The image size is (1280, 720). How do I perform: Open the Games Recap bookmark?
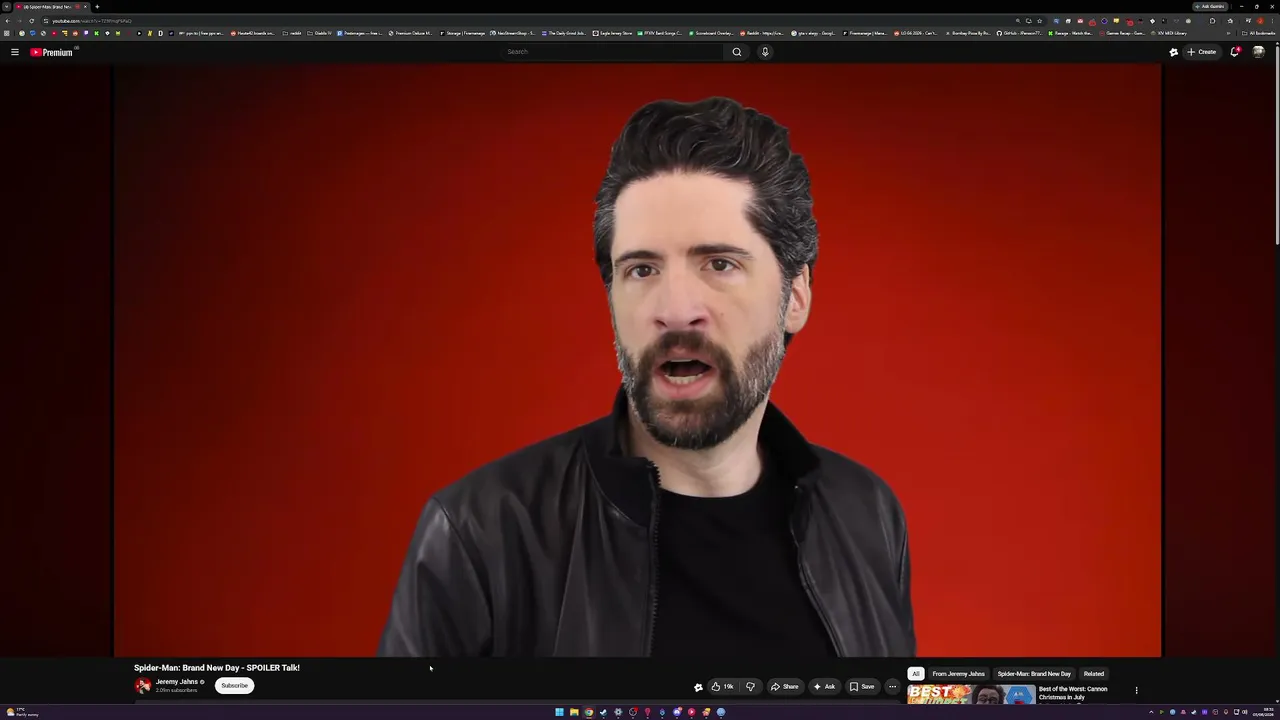[x=1121, y=33]
